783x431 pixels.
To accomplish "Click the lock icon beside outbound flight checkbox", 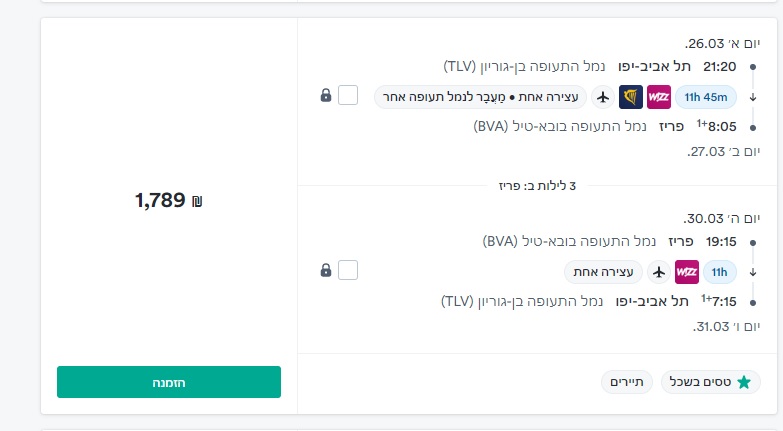I will pos(326,96).
